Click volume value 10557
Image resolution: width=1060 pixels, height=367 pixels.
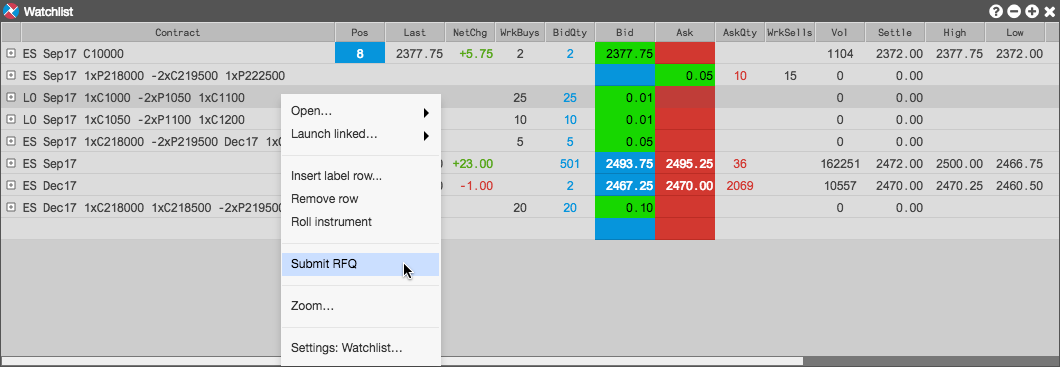(x=840, y=186)
